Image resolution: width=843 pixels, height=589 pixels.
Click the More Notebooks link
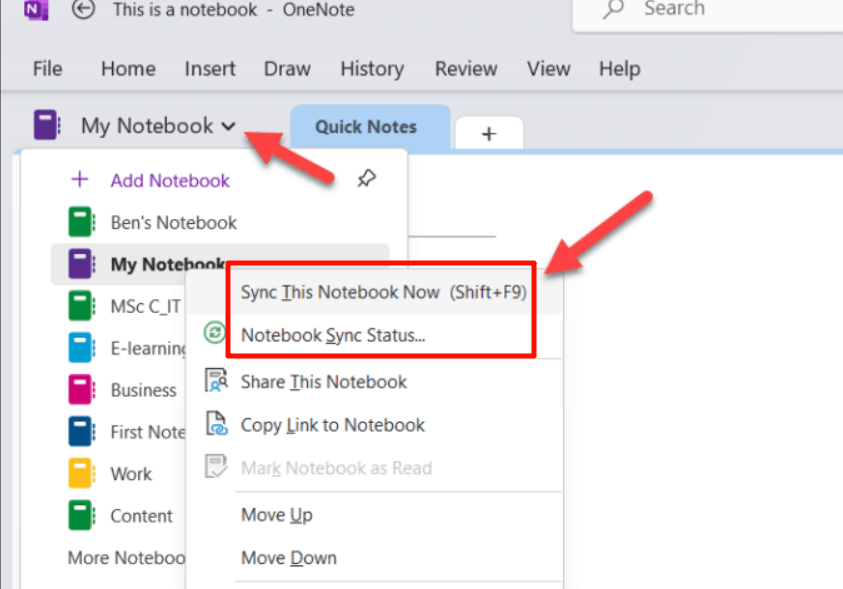click(x=126, y=558)
